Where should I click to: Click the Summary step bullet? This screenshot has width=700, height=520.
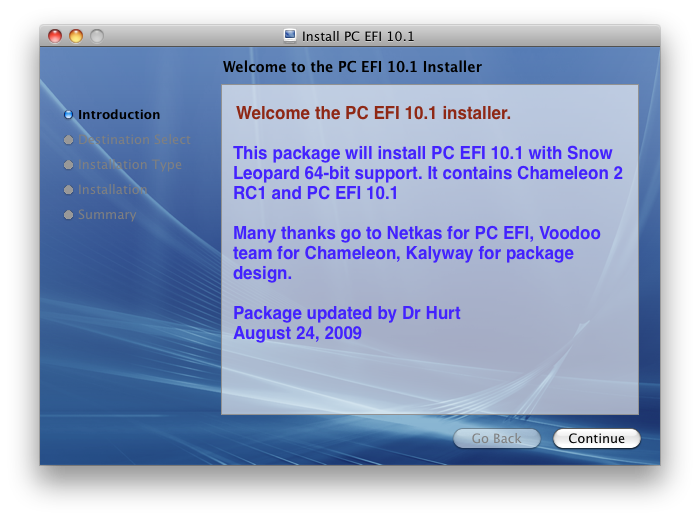point(68,215)
